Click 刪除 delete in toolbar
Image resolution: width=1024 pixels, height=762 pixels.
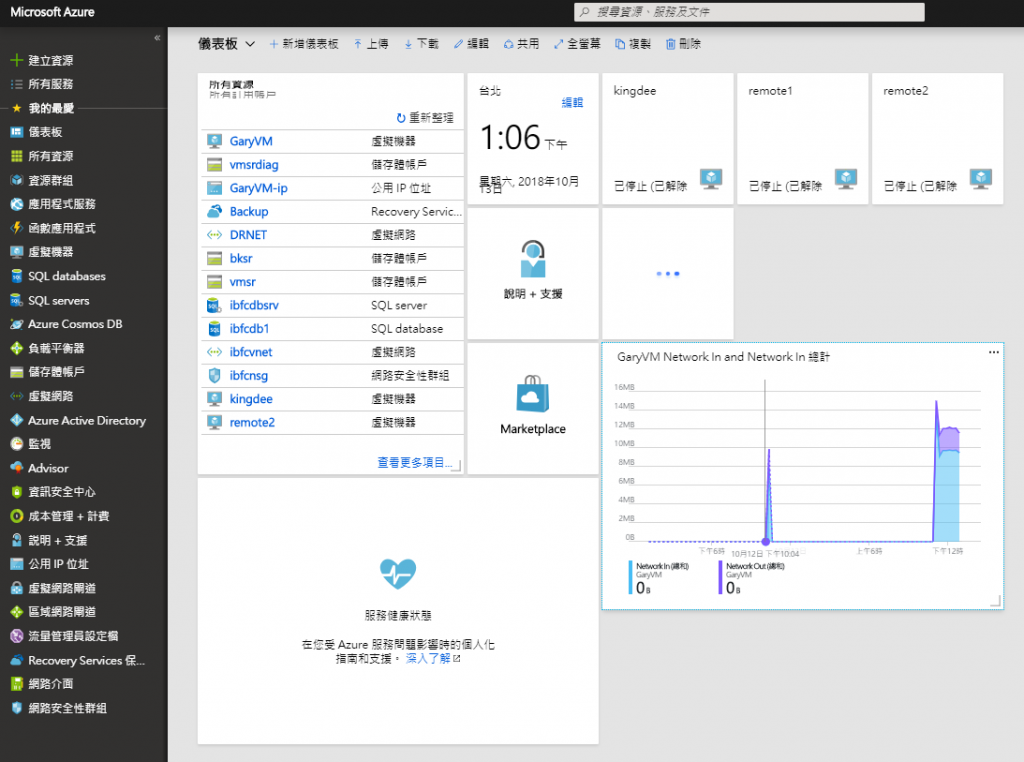[x=683, y=44]
